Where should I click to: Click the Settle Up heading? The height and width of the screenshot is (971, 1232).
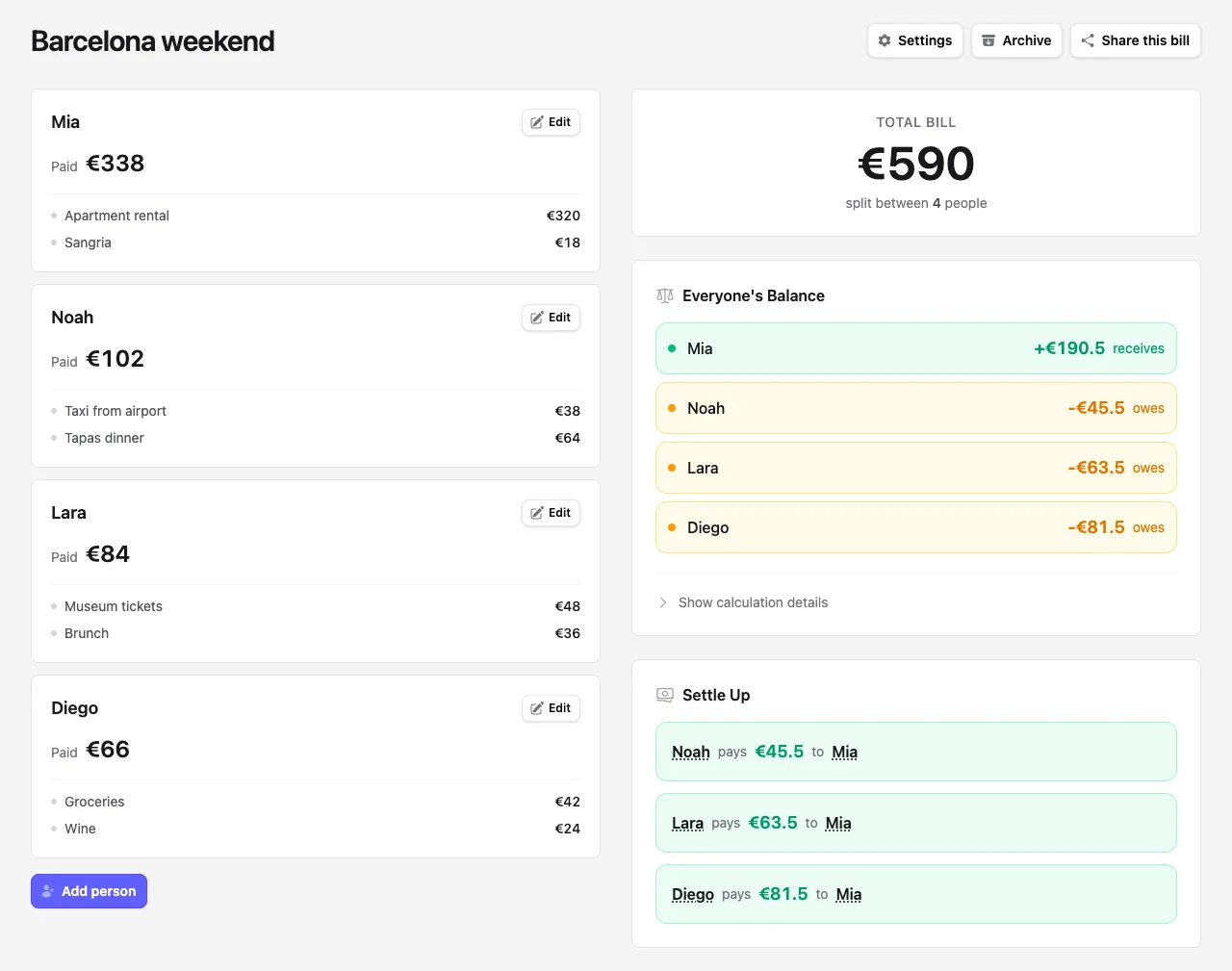[716, 695]
